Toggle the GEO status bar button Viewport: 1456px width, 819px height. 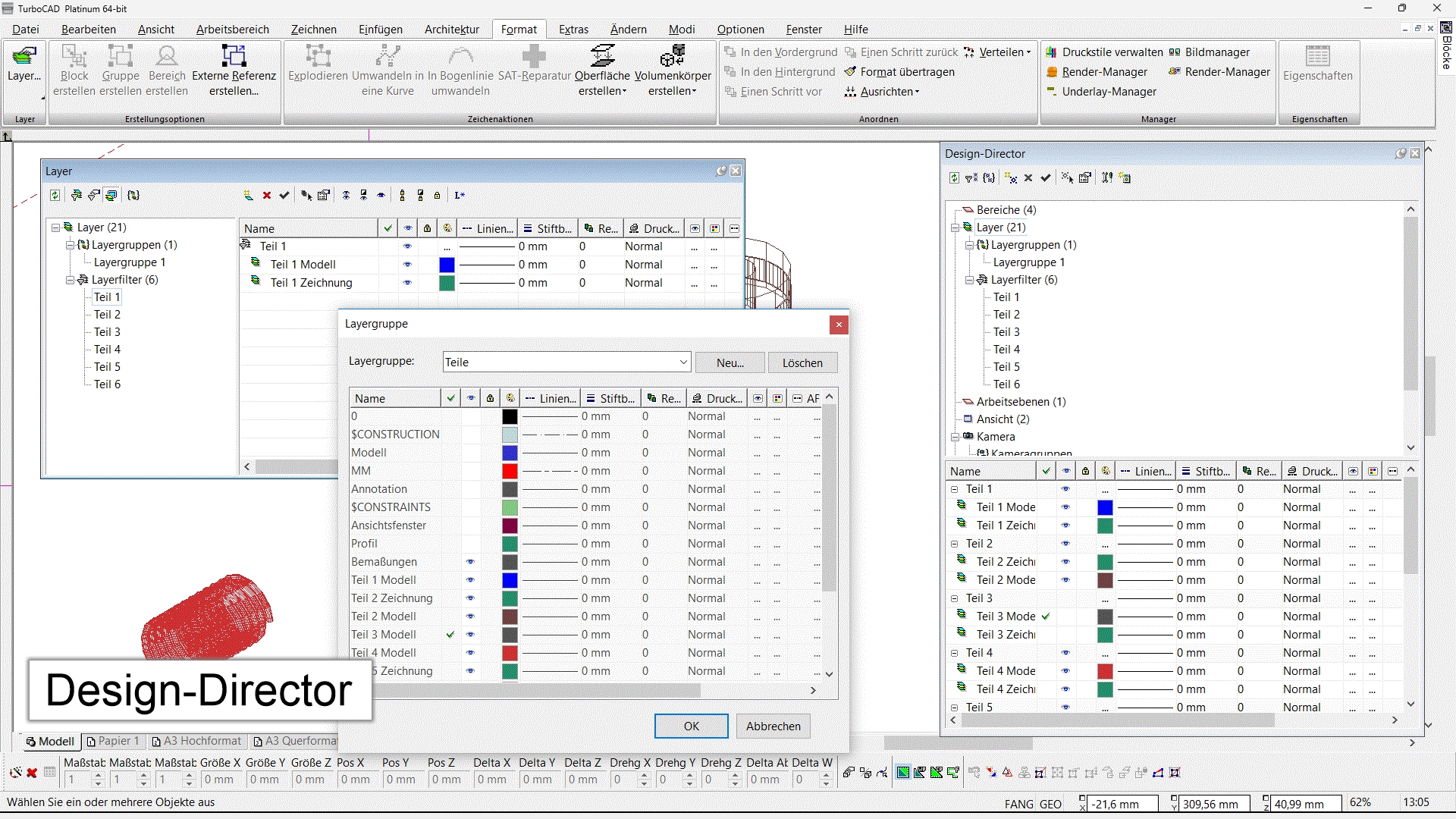tap(1050, 804)
